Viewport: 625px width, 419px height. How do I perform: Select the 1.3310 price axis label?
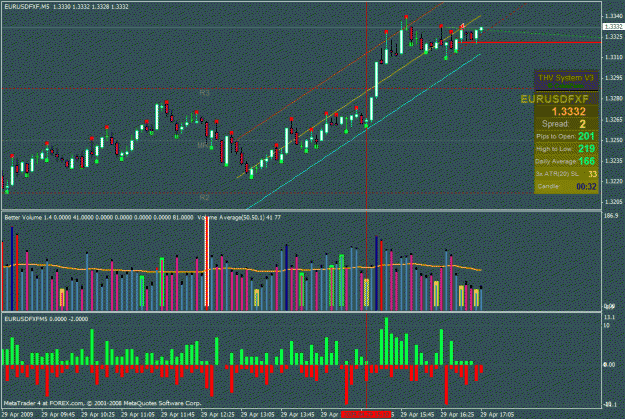(613, 57)
